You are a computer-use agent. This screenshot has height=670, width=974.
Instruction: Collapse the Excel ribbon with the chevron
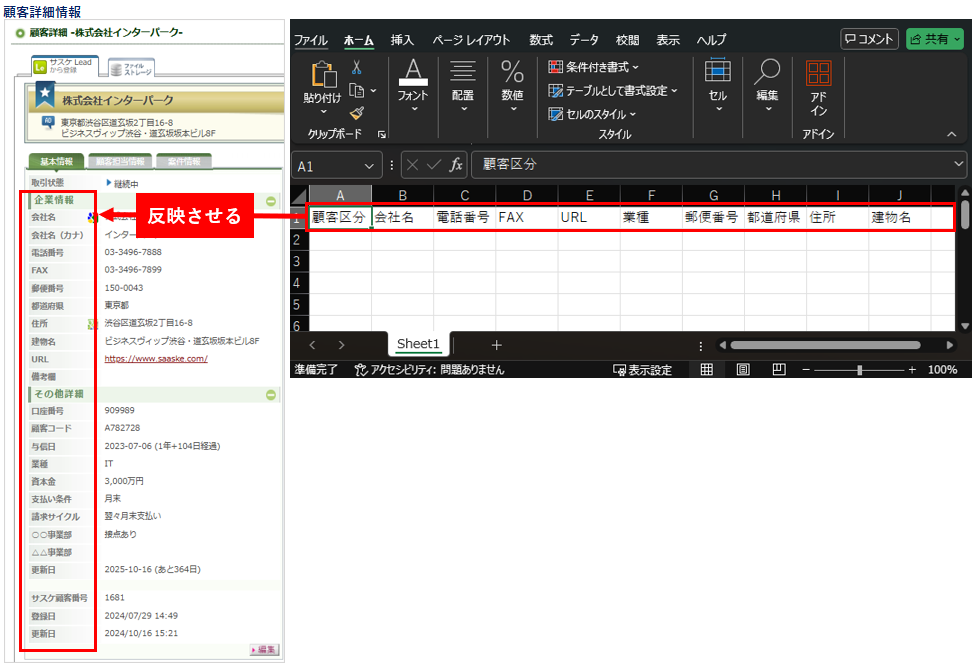pos(952,134)
